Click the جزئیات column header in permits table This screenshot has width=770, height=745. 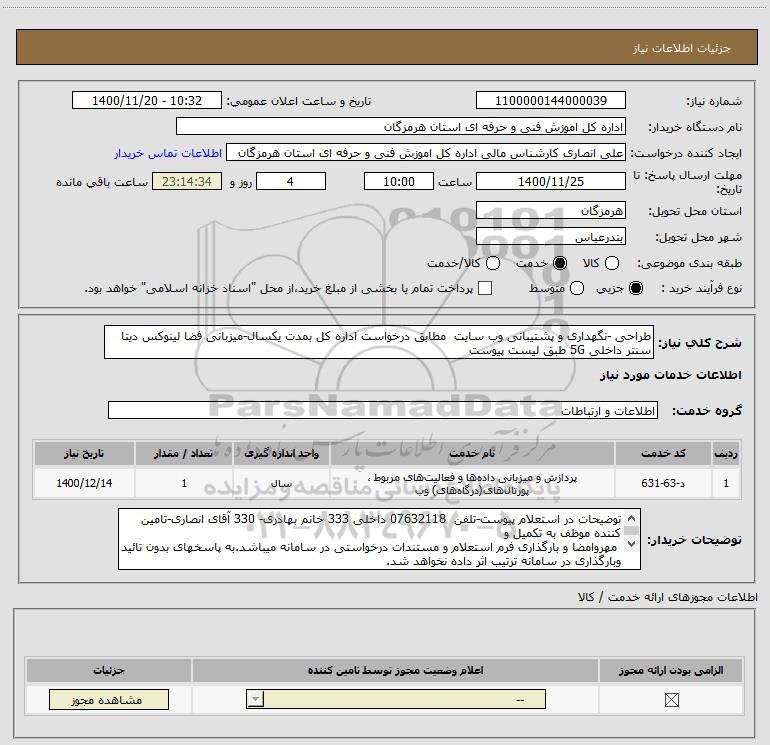point(109,670)
